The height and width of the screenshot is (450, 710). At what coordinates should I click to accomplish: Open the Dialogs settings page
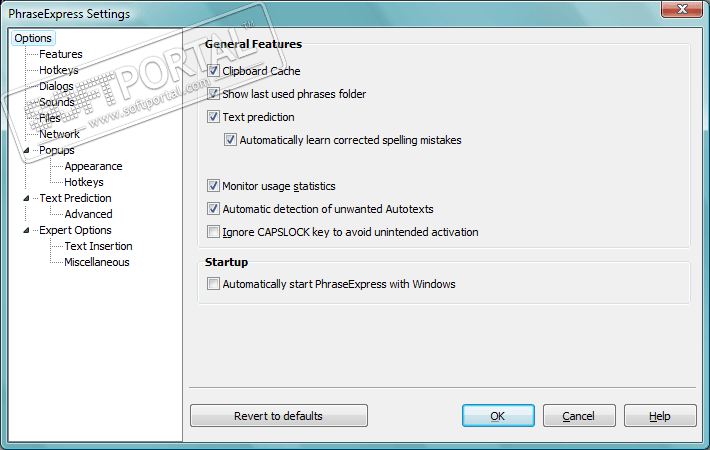tap(56, 86)
